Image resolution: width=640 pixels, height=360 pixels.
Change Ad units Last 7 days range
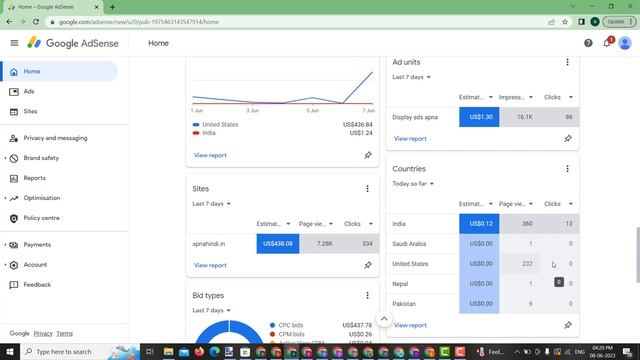[411, 77]
